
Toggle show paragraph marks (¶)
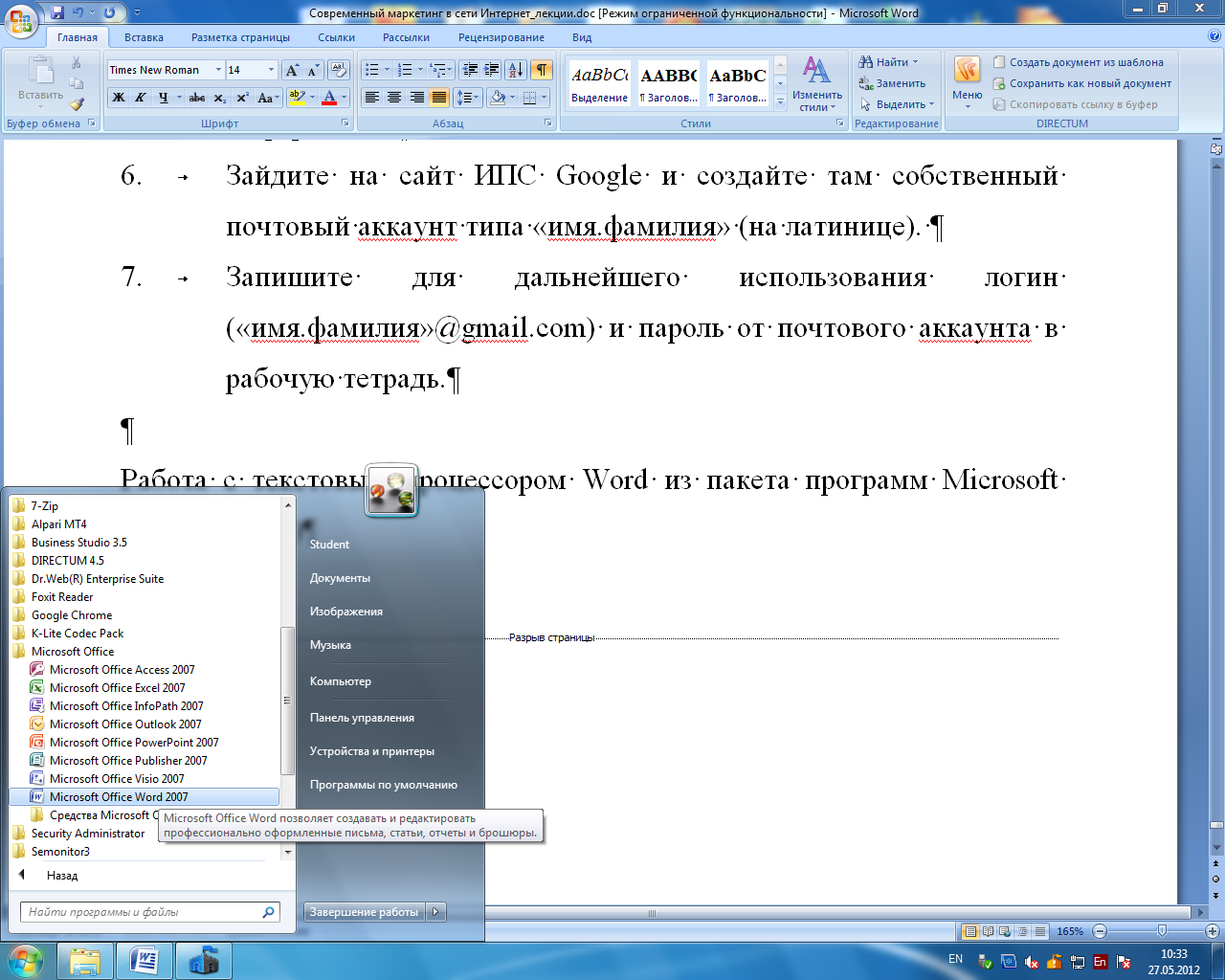click(x=542, y=70)
